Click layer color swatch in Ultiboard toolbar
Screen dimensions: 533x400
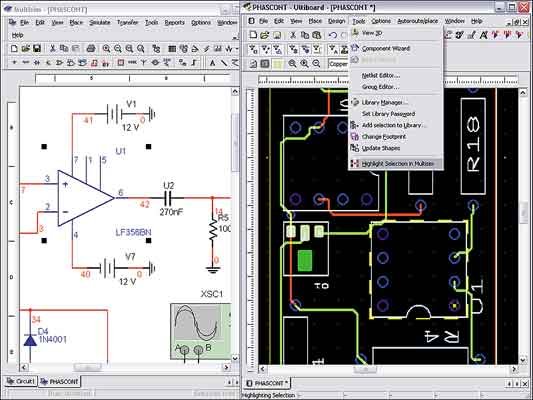click(x=278, y=64)
